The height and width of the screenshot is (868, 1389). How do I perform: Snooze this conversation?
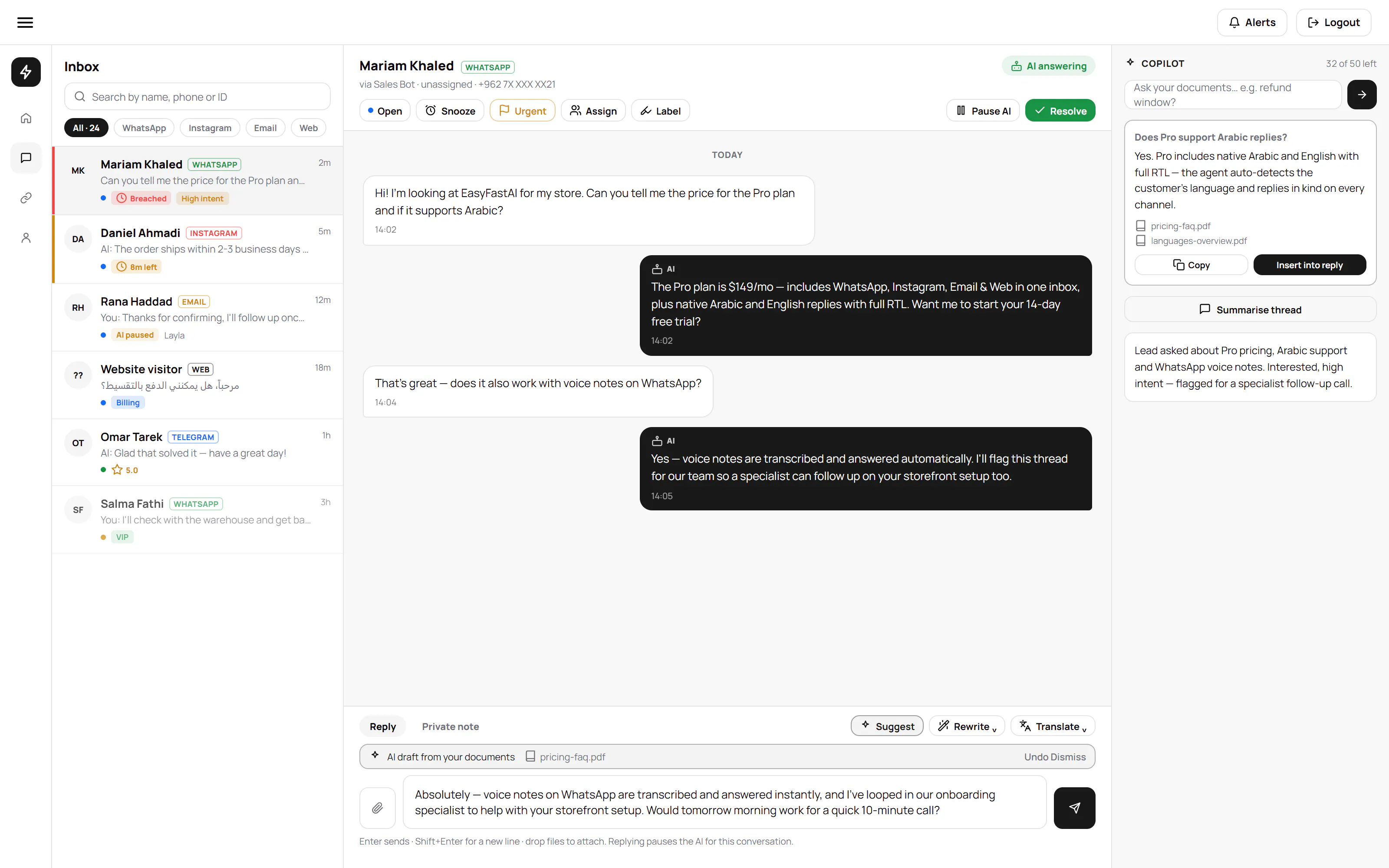[x=450, y=111]
